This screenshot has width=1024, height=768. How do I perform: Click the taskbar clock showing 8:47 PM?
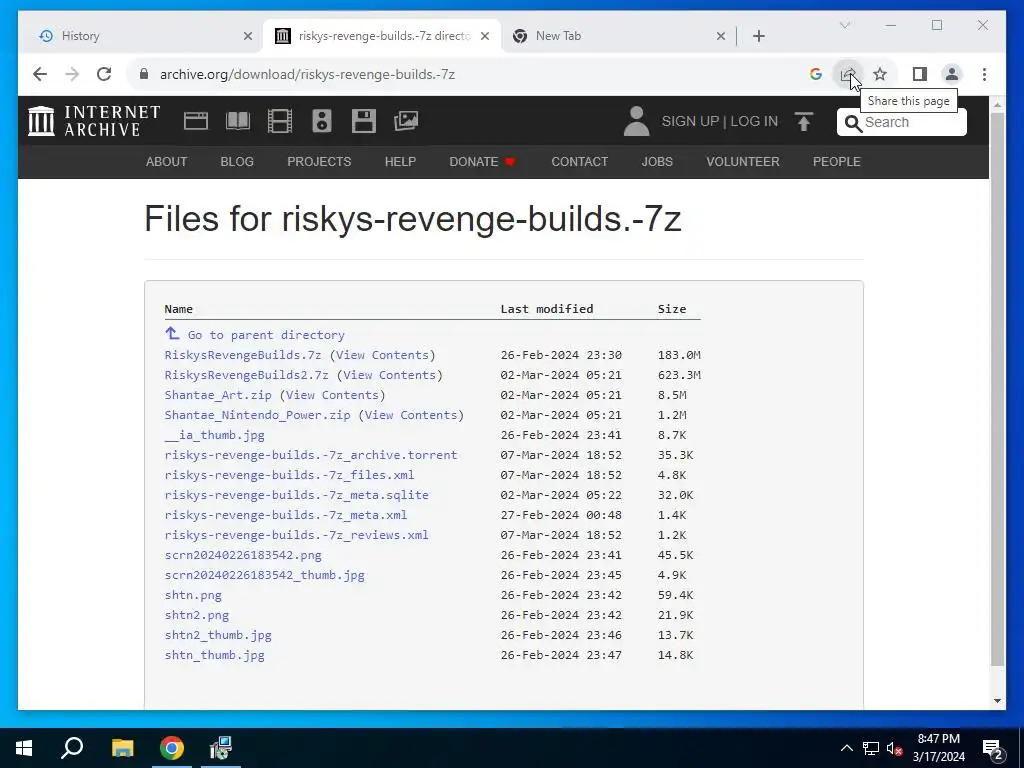pos(938,748)
